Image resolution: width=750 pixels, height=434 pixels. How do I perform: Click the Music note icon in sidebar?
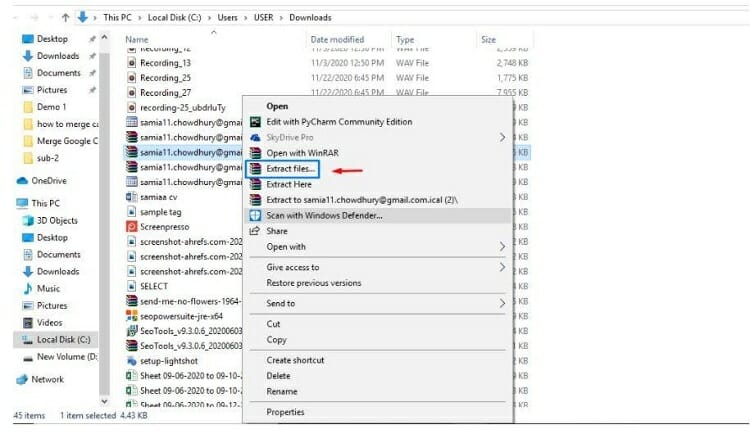(28, 289)
